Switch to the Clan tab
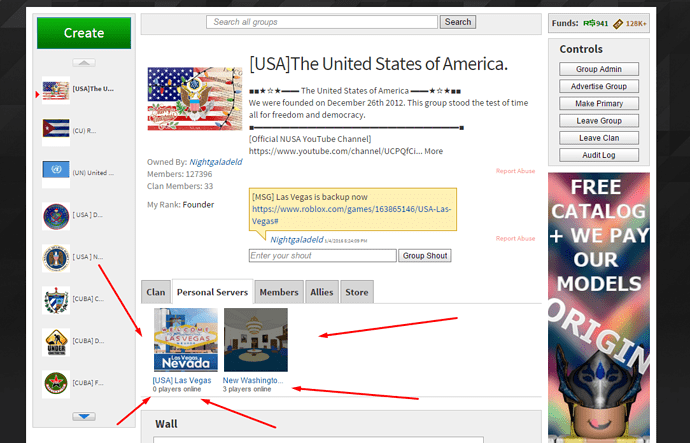 click(156, 292)
